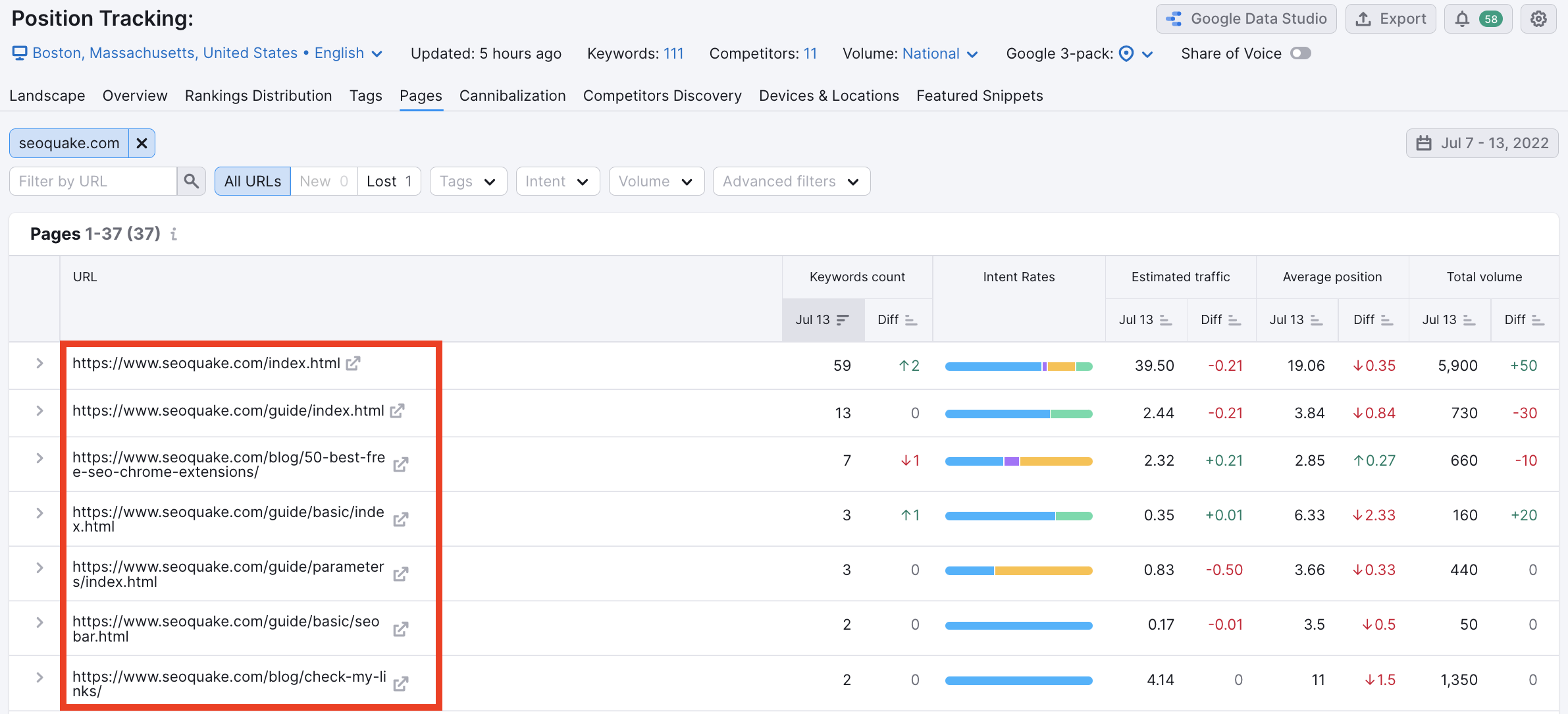Sort Estimated traffic by Diff column

tap(1222, 320)
